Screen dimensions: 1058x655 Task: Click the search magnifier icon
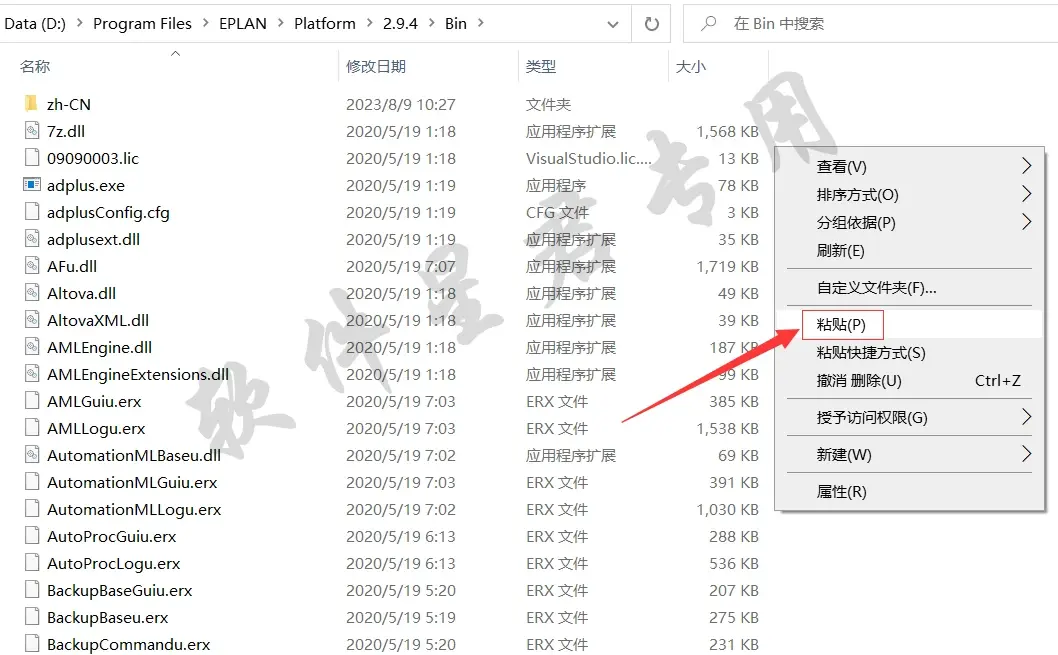pos(708,24)
